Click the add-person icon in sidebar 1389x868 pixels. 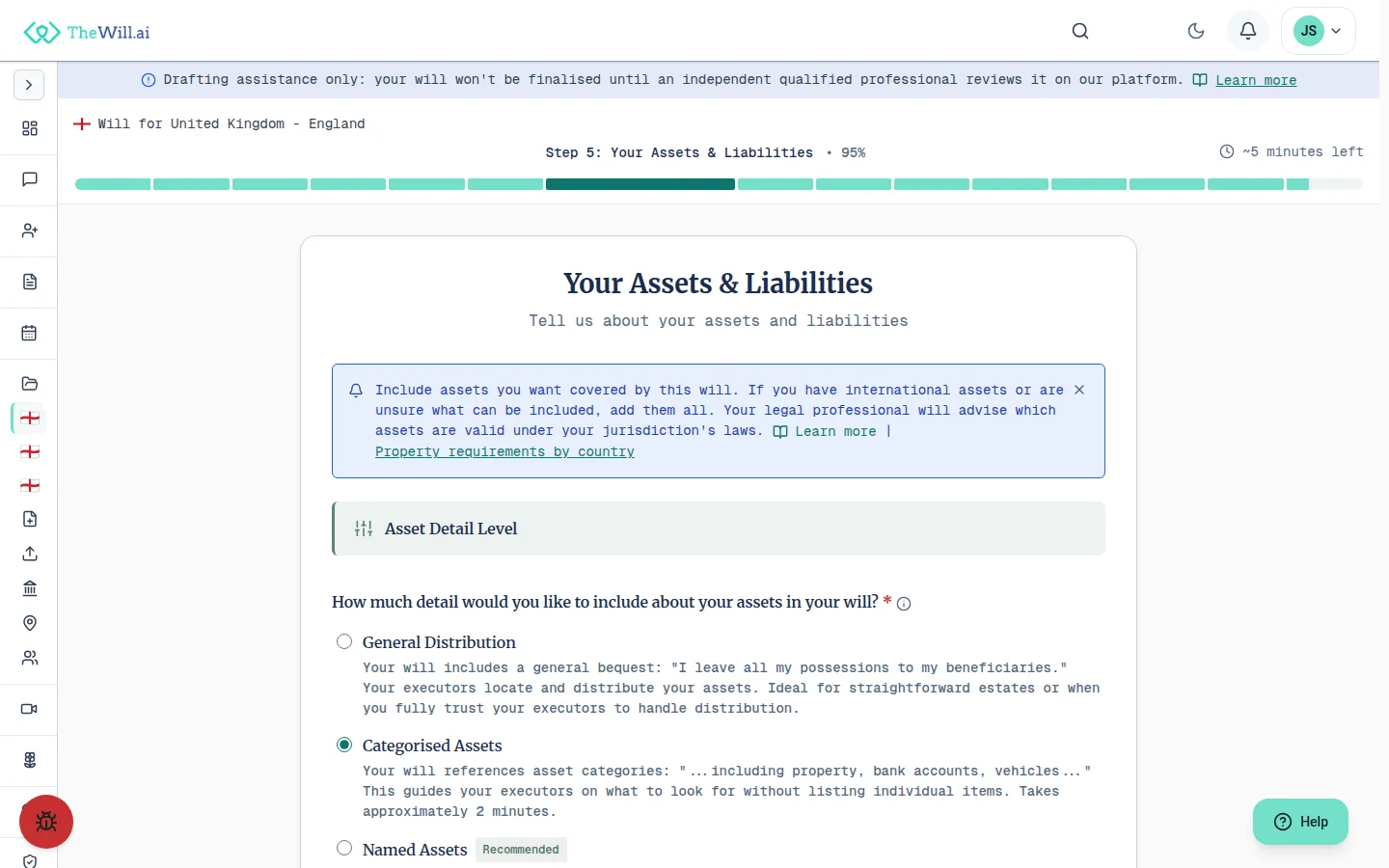click(30, 231)
